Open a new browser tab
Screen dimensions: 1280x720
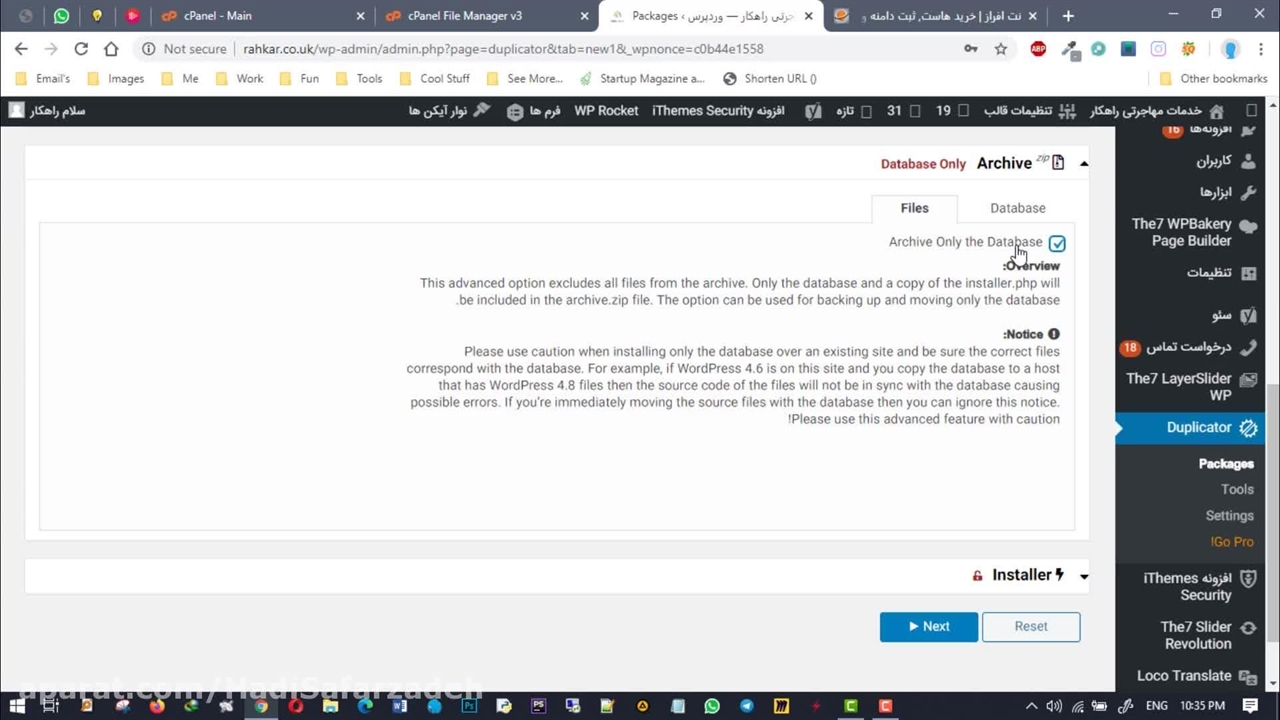(1068, 16)
